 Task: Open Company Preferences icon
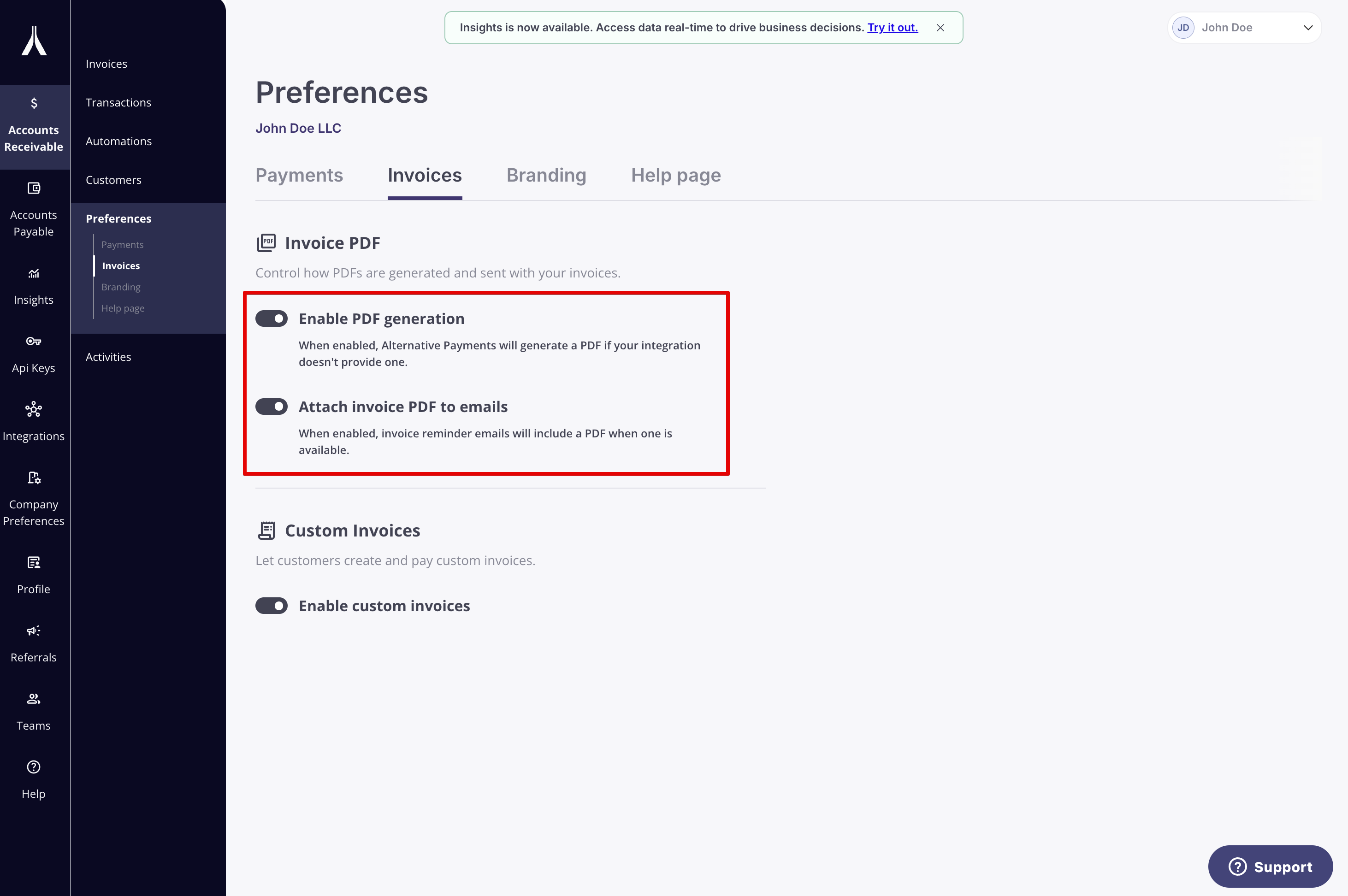pos(34,477)
